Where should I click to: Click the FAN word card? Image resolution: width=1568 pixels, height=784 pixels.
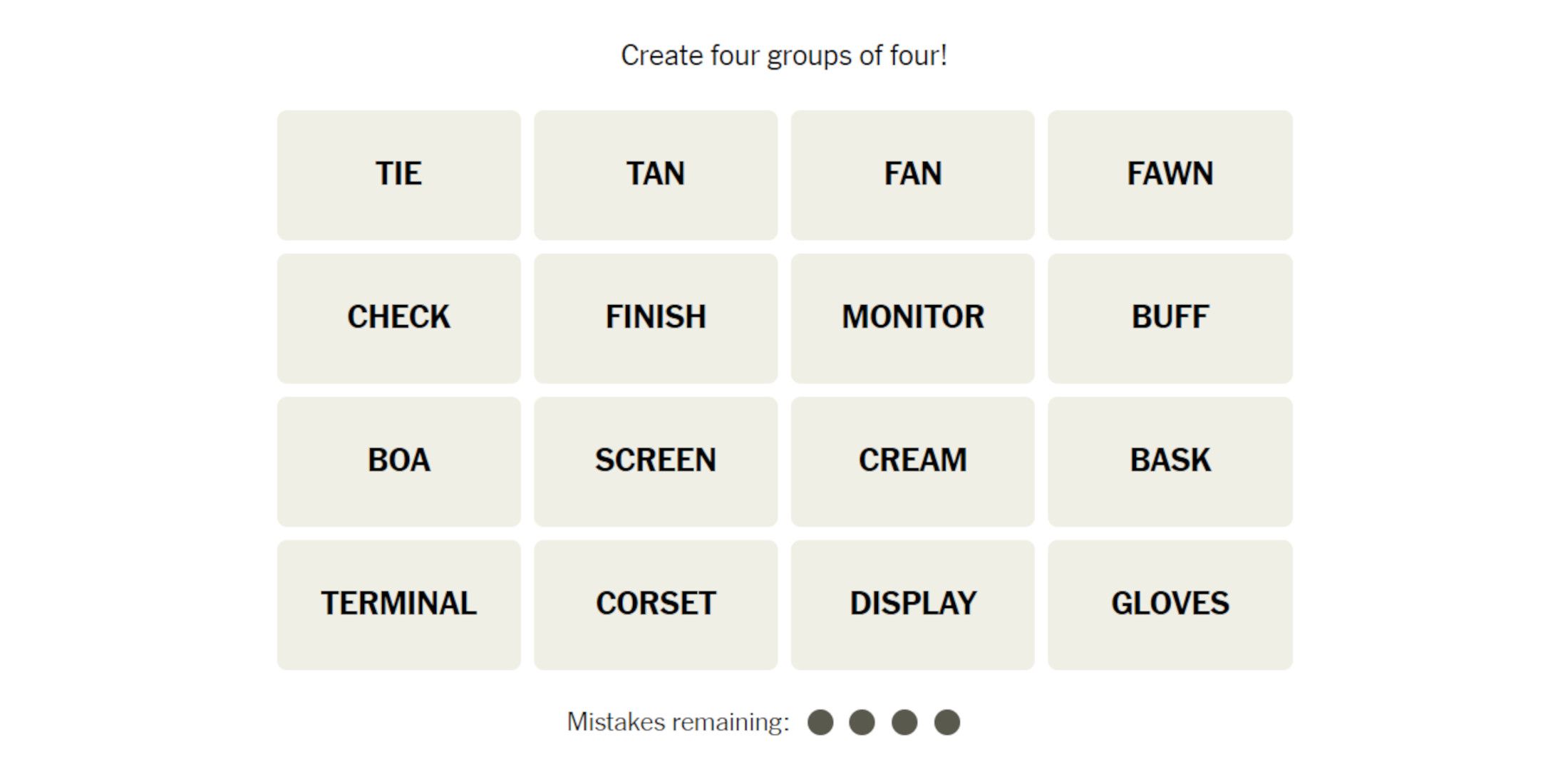click(x=912, y=175)
